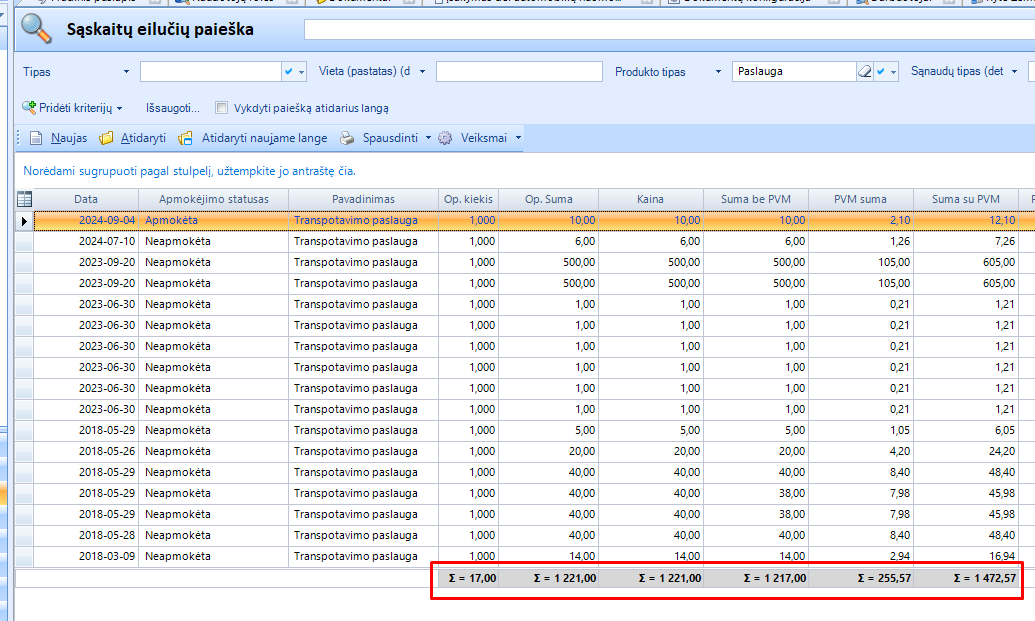Screen dimensions: 1035x621
Task: Click the checkmark icon beside Paslauga field
Action: (881, 71)
